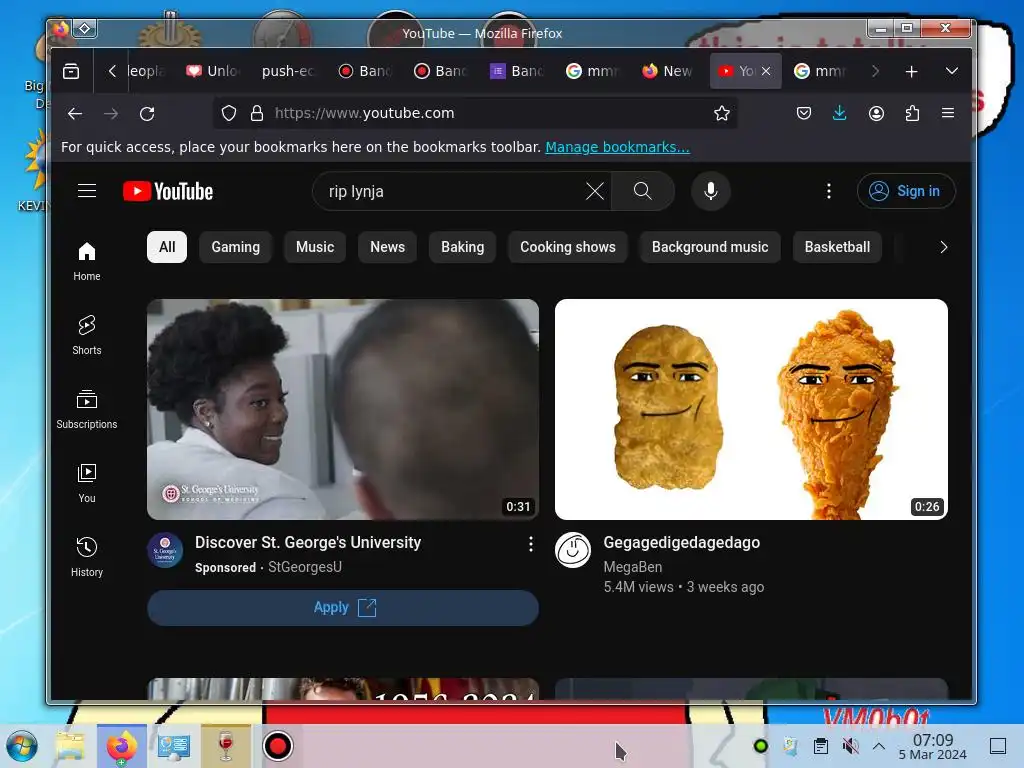Switch to the purple-icon Banc tab
The height and width of the screenshot is (768, 1024).
(x=517, y=71)
